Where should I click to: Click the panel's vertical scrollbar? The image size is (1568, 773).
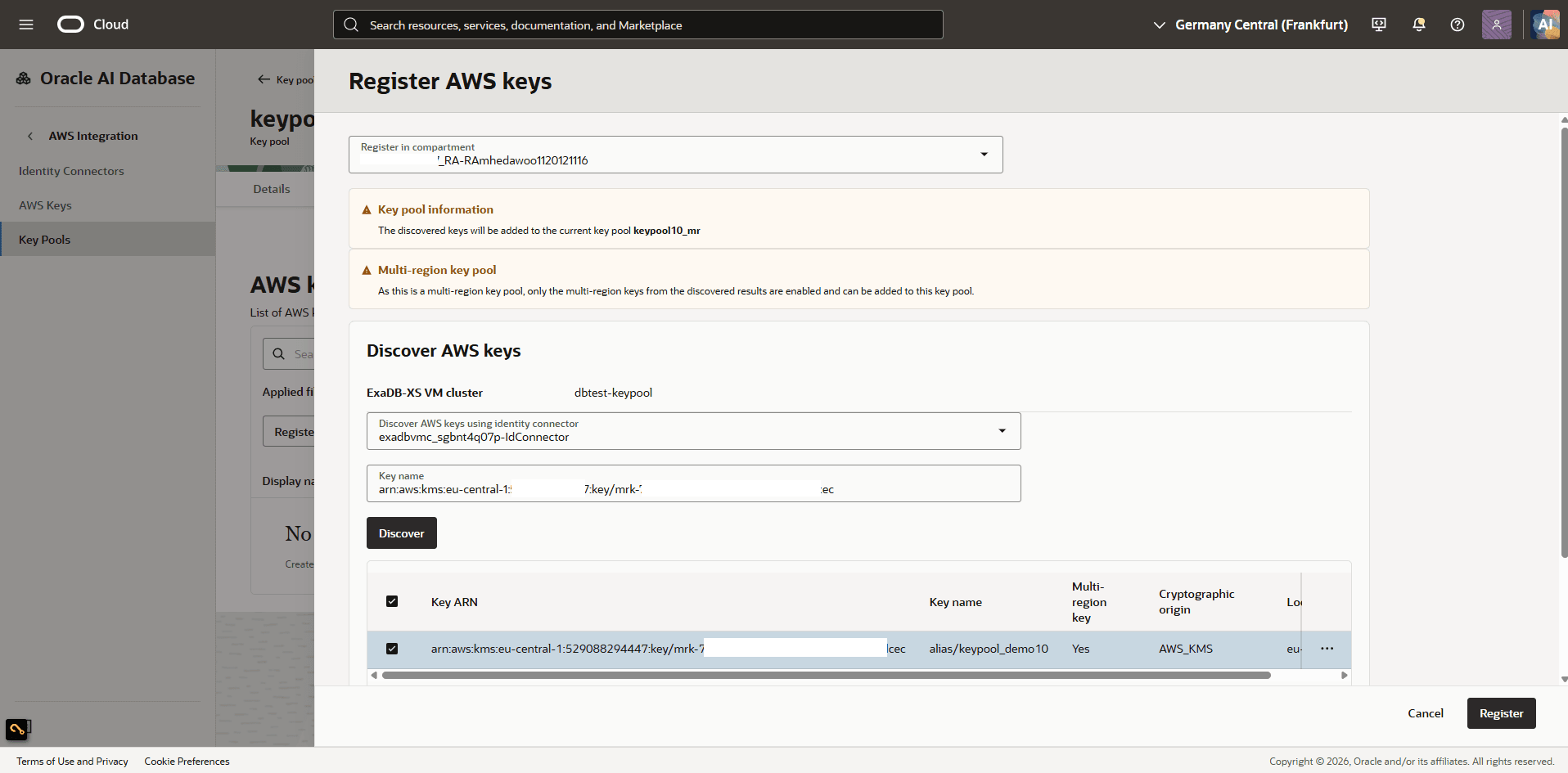coord(1564,344)
